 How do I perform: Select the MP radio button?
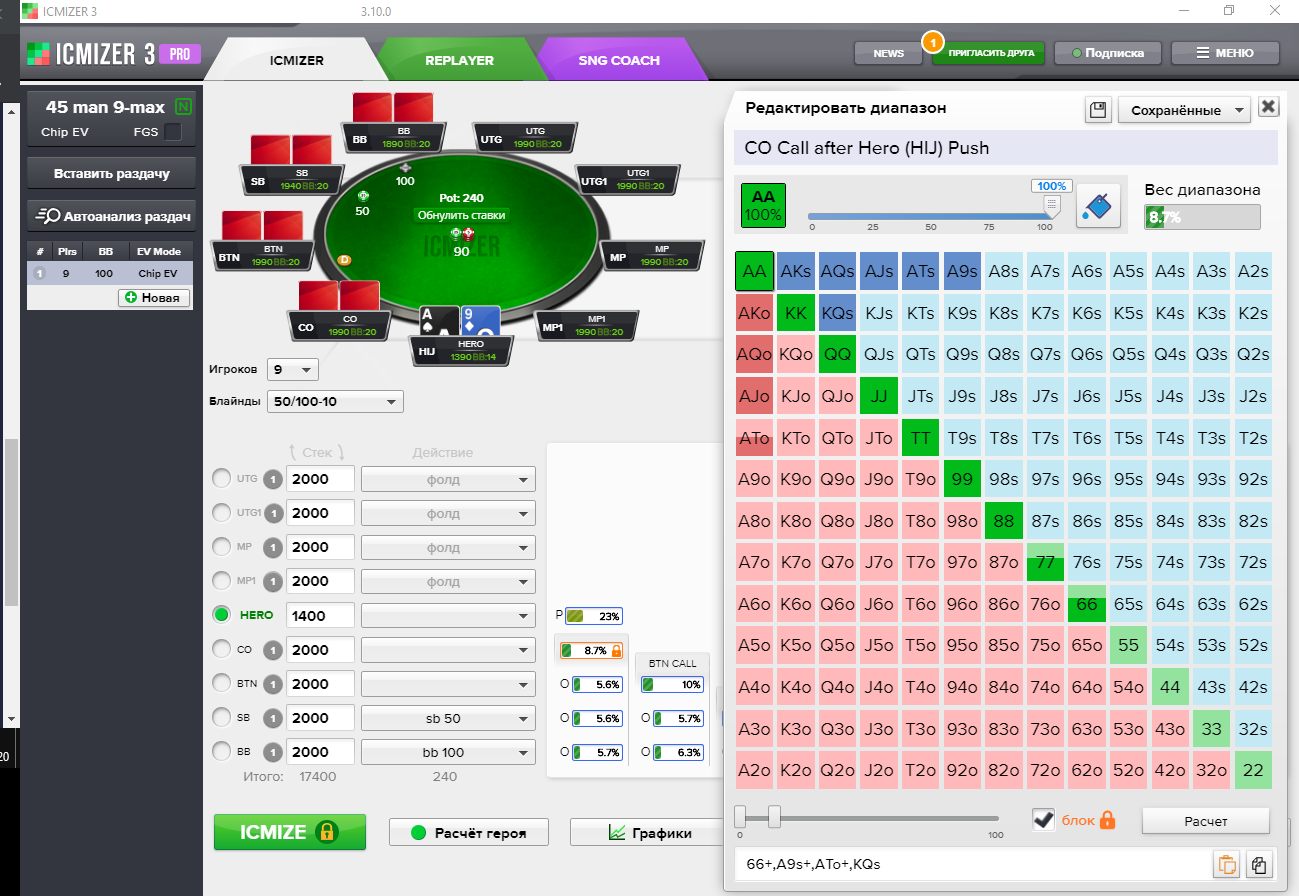[x=221, y=547]
